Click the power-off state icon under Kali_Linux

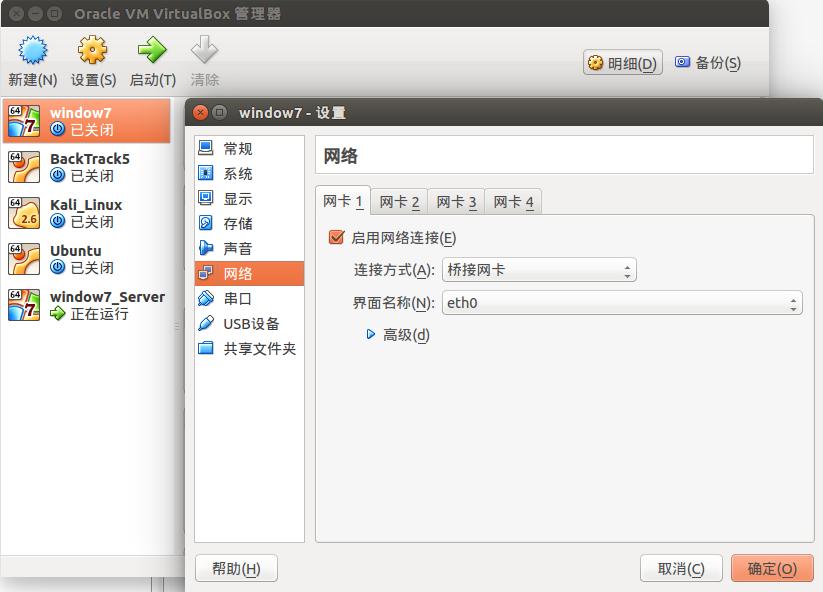click(57, 221)
